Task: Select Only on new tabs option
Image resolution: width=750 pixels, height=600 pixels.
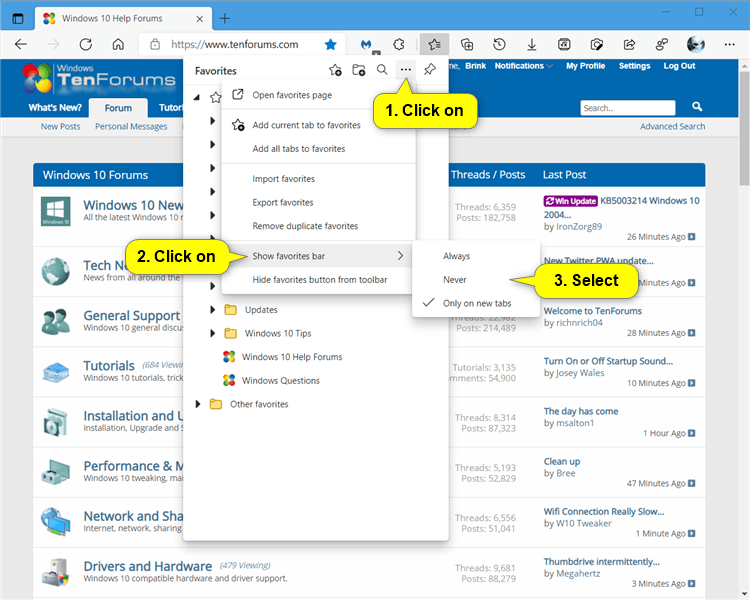Action: [x=476, y=303]
